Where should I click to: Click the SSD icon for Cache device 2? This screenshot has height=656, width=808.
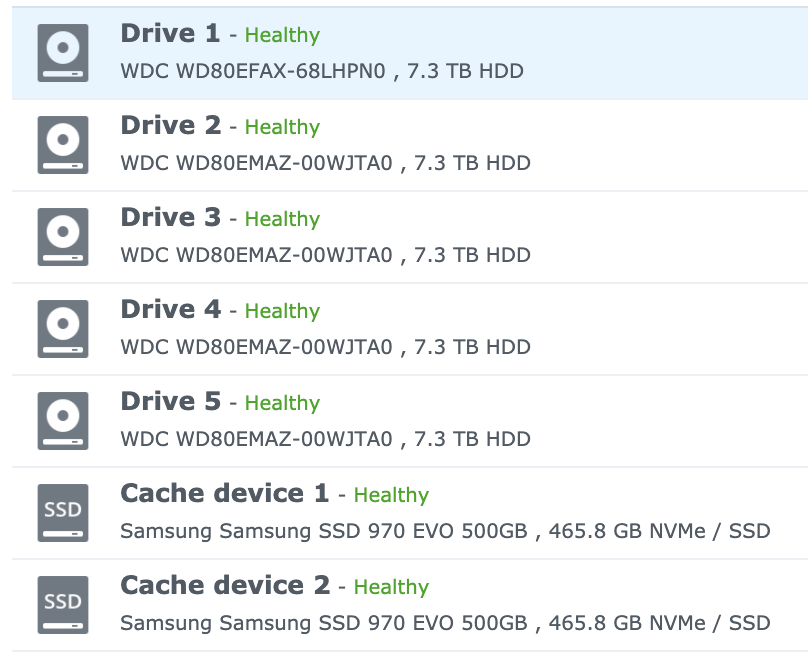(62, 602)
